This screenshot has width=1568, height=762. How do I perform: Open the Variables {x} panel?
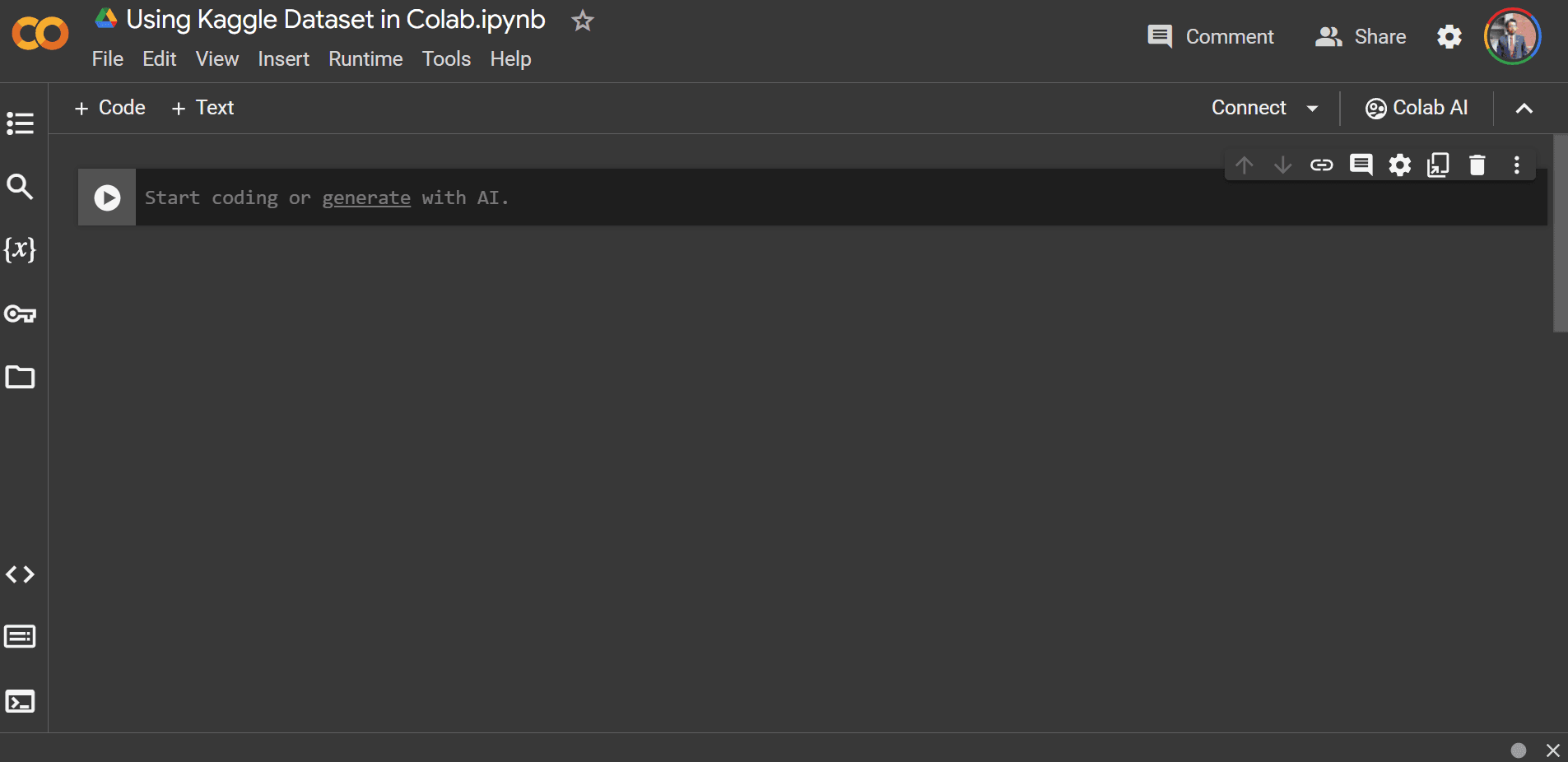click(x=20, y=249)
